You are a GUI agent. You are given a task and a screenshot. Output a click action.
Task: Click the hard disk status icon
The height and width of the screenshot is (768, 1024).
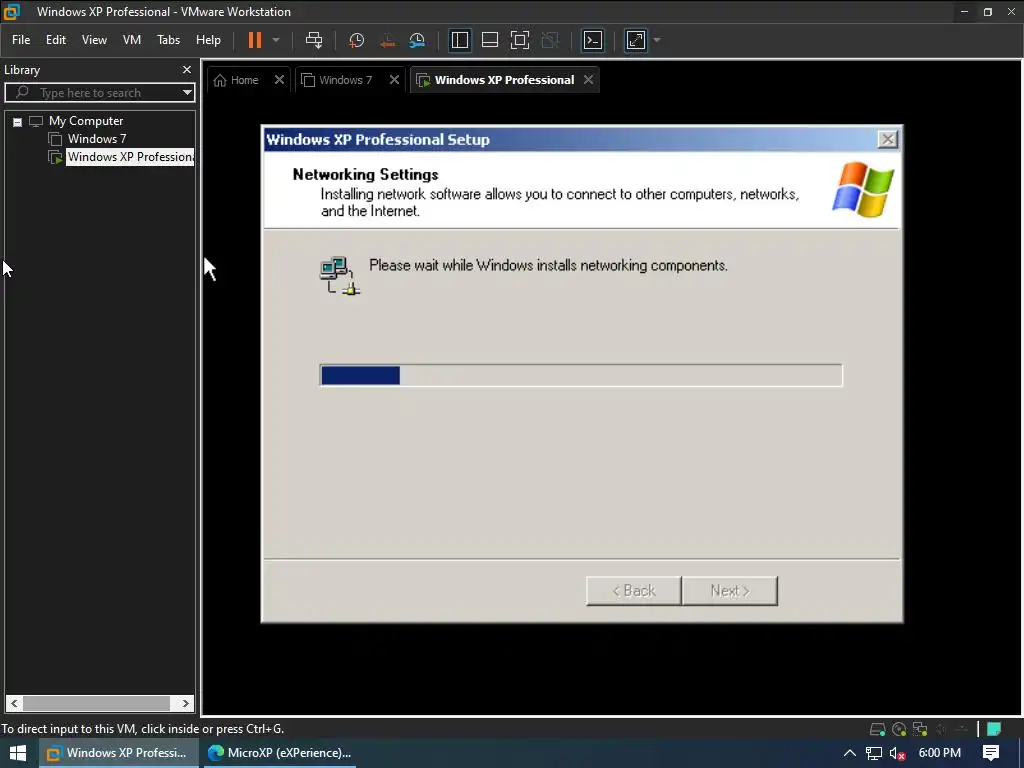[878, 729]
